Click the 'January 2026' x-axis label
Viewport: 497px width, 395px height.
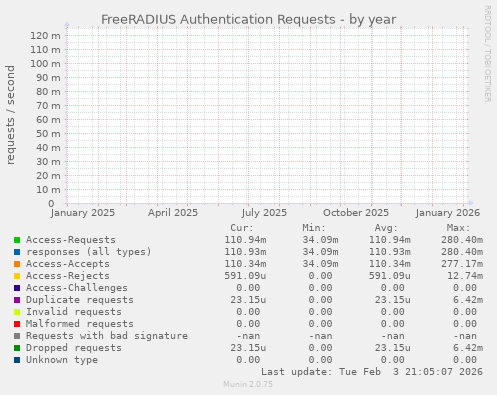448,213
